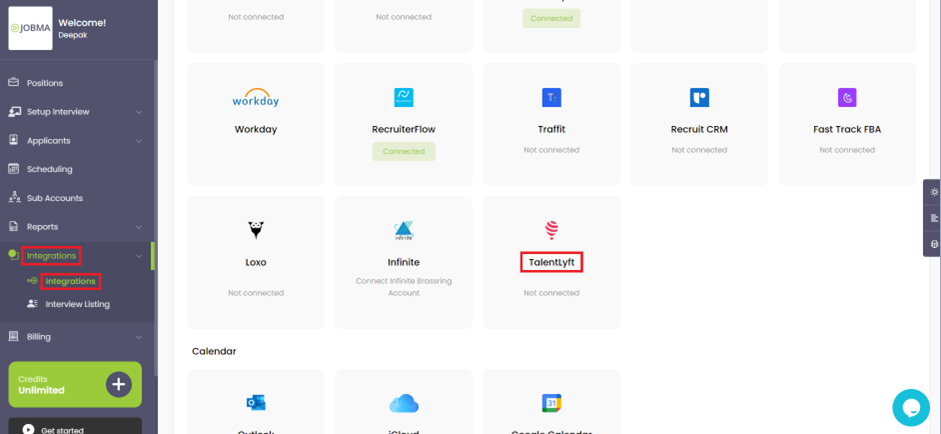Click the Traffit card title
Image resolution: width=941 pixels, height=434 pixels.
click(551, 129)
